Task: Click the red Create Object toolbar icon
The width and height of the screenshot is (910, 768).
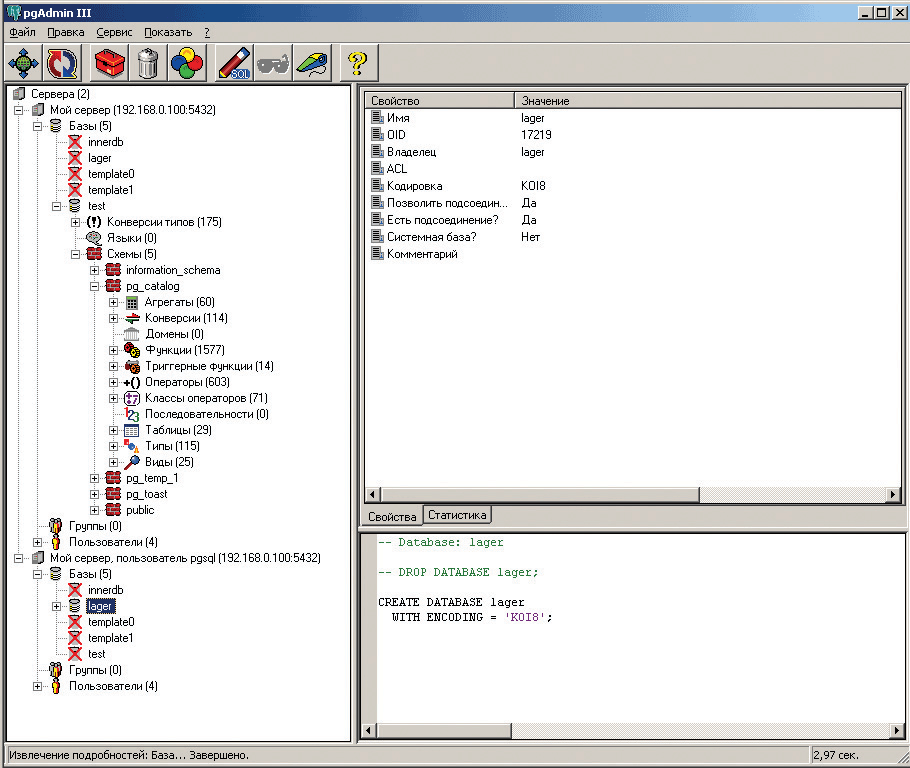Action: pyautogui.click(x=110, y=63)
